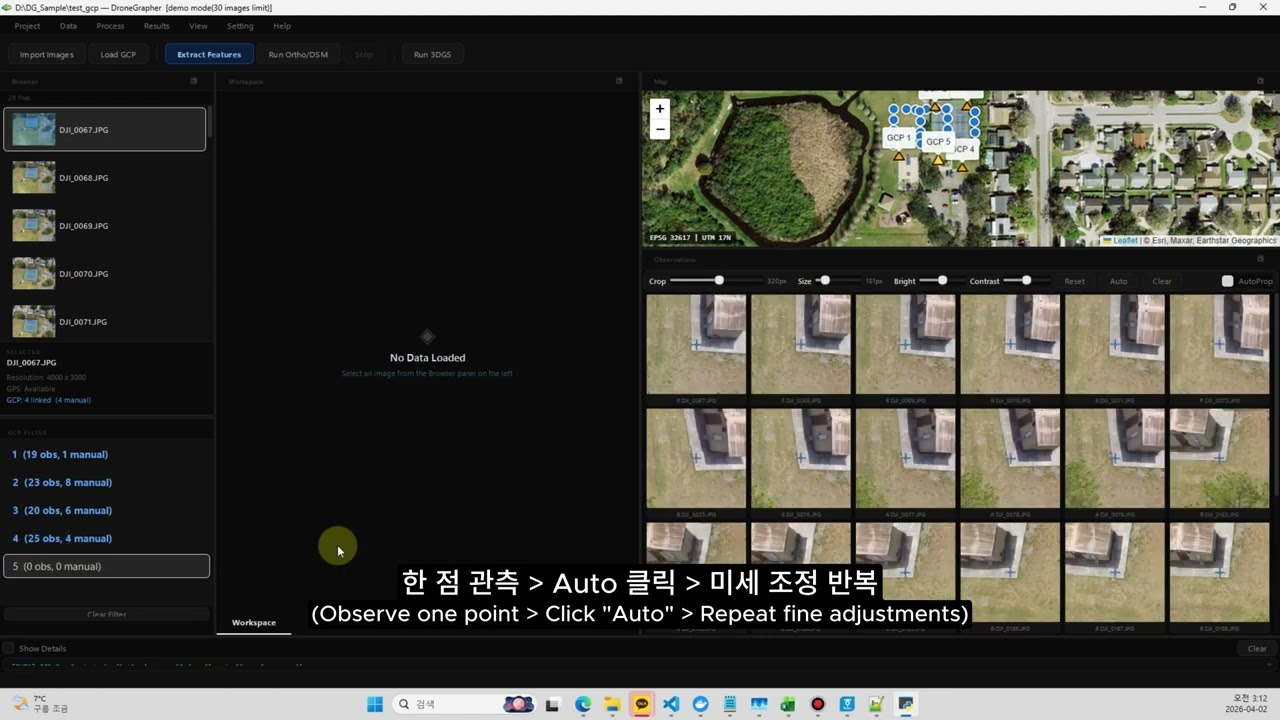Click the Run Ortho/DSM button

tap(298, 54)
